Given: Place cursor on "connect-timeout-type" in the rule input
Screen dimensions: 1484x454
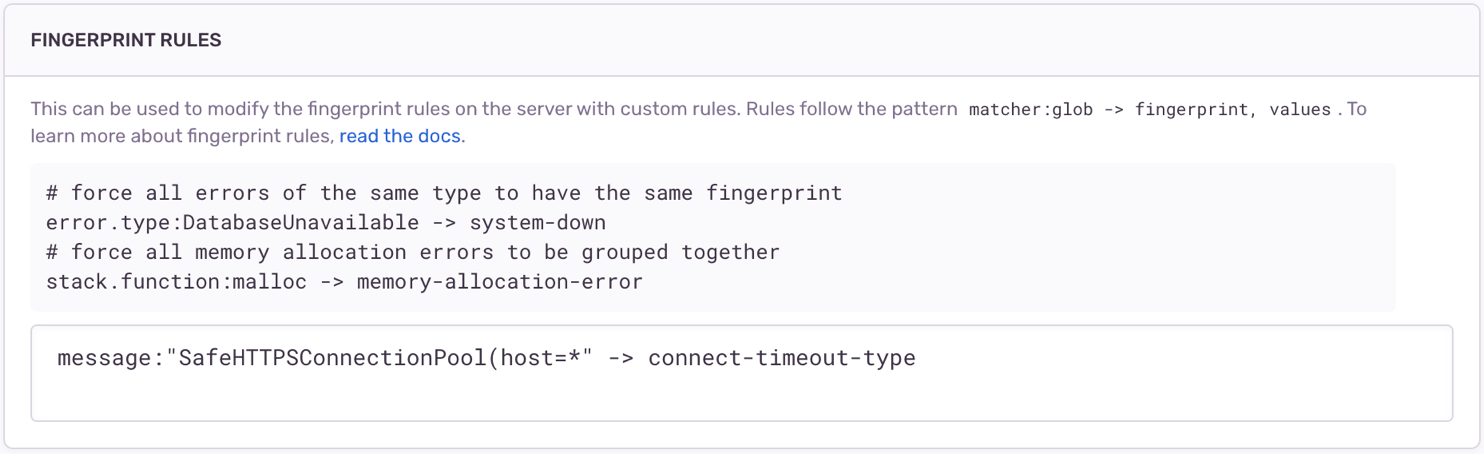Looking at the screenshot, I should click(x=781, y=358).
